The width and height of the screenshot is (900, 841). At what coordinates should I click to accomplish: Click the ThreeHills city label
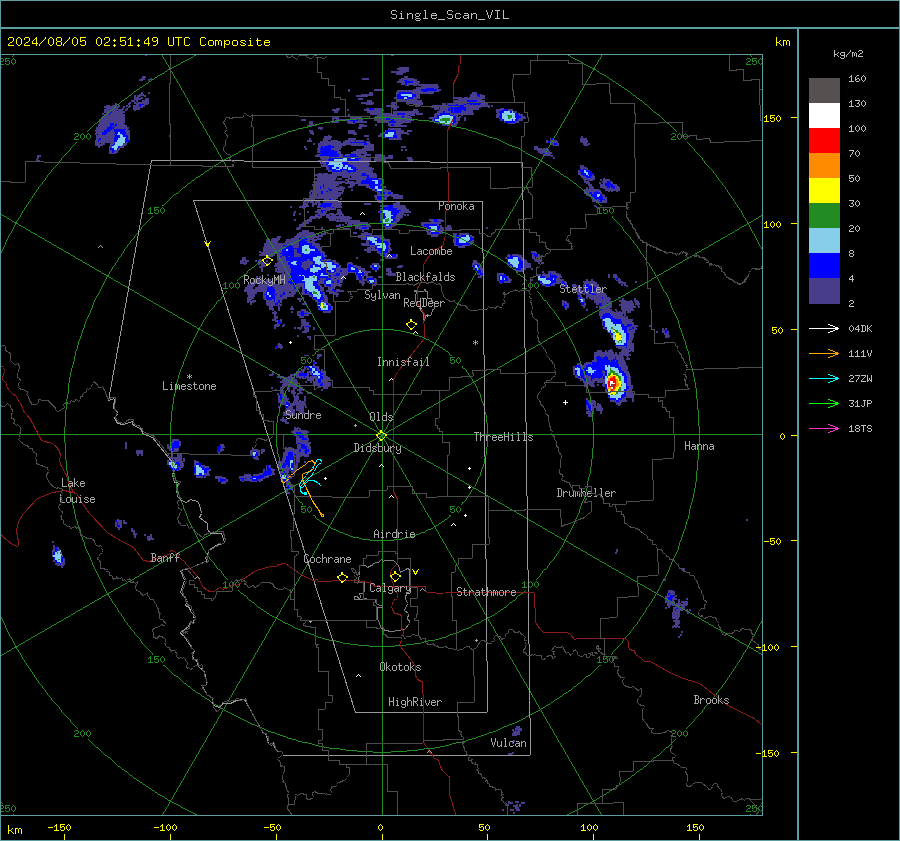503,437
